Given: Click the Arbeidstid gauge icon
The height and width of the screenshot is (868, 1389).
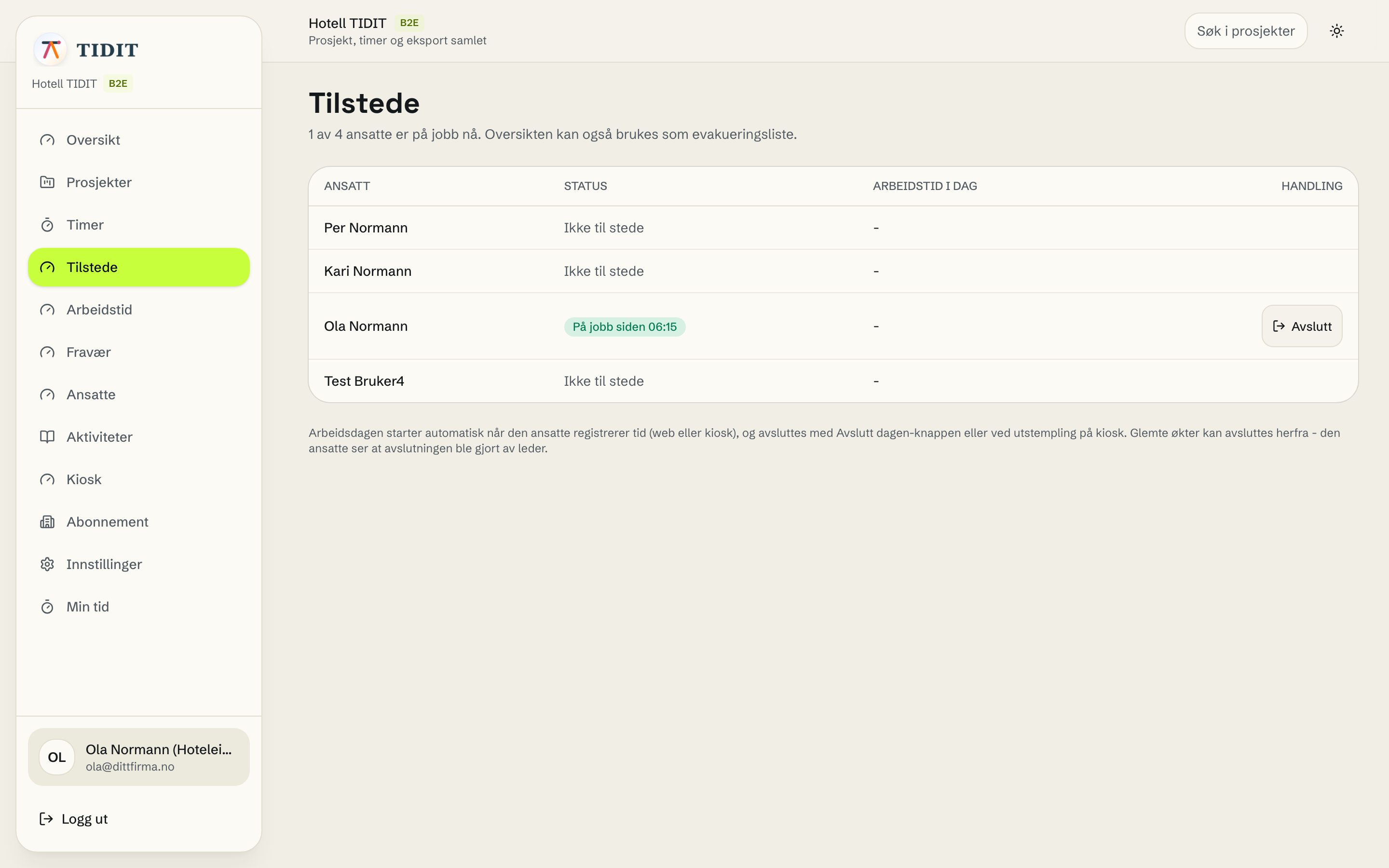Looking at the screenshot, I should pyautogui.click(x=47, y=310).
